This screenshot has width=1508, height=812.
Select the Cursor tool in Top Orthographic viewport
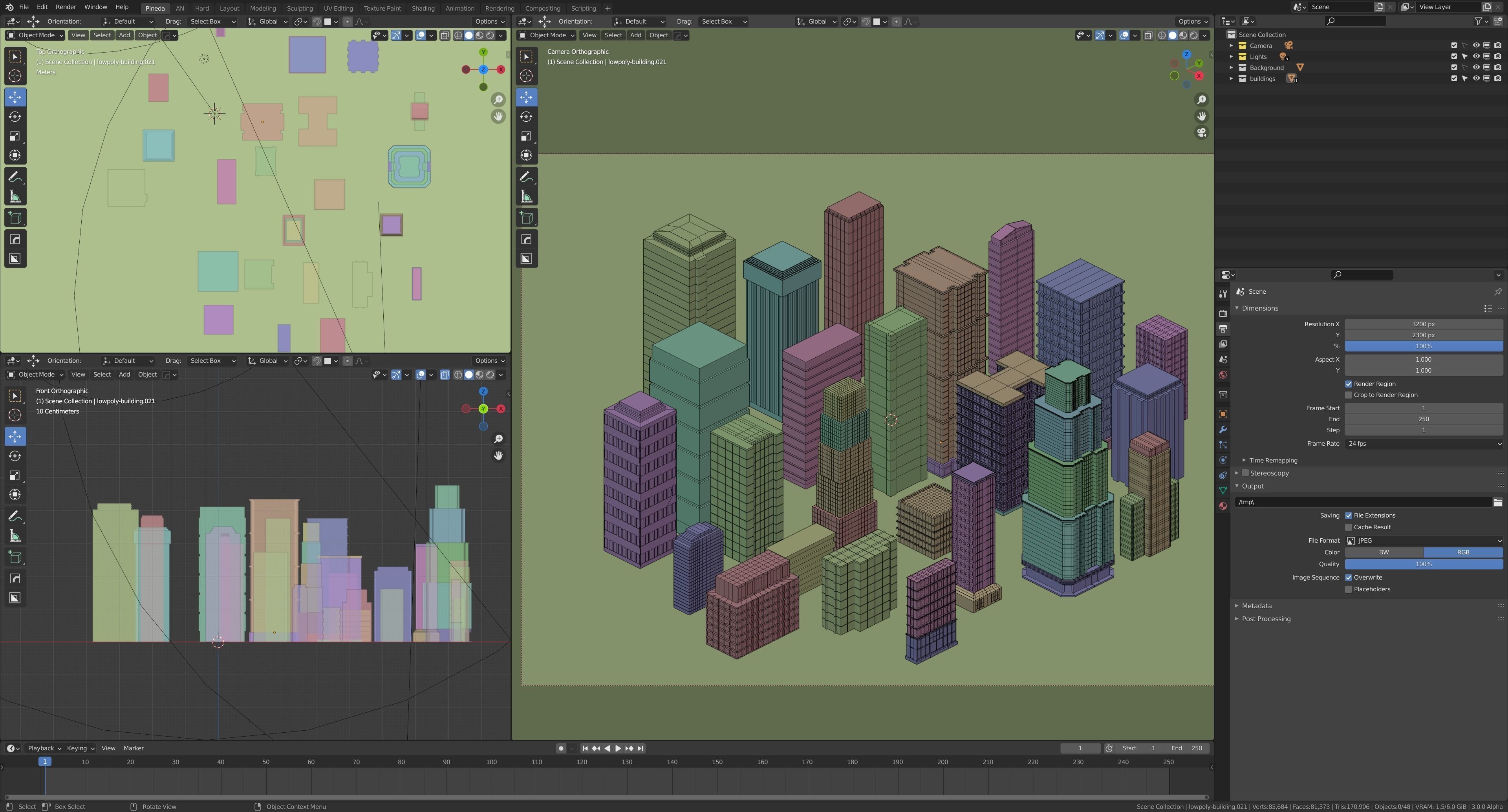[x=15, y=75]
